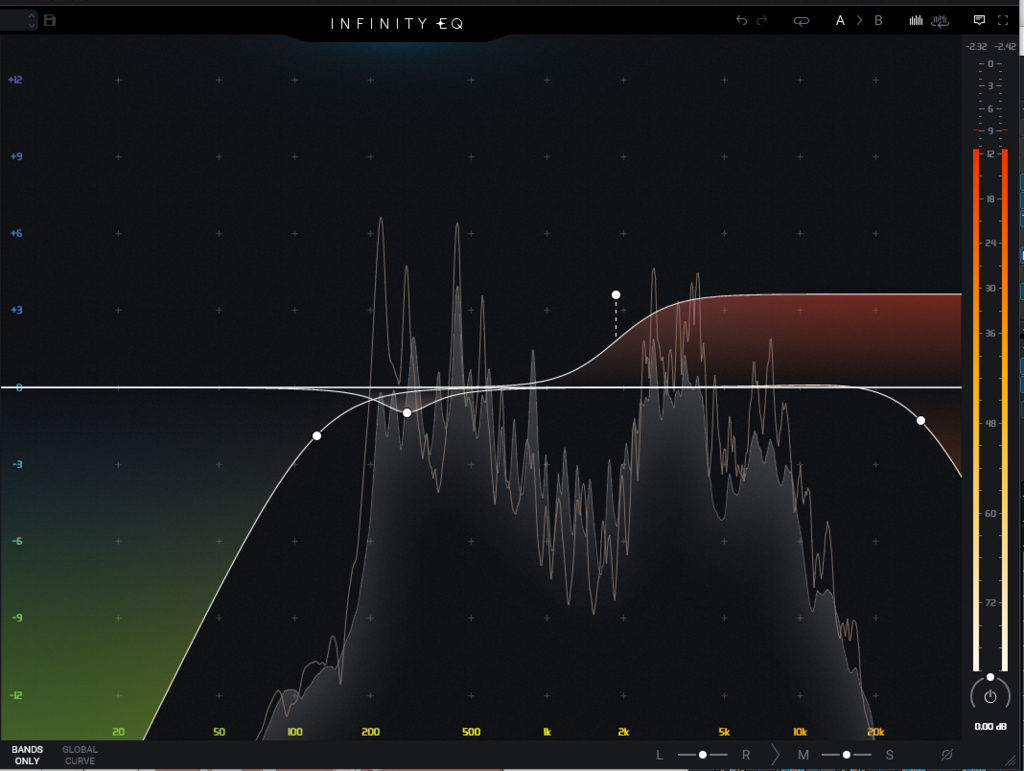Click the window resize grip corner
The width and height of the screenshot is (1024, 771).
point(1012,759)
